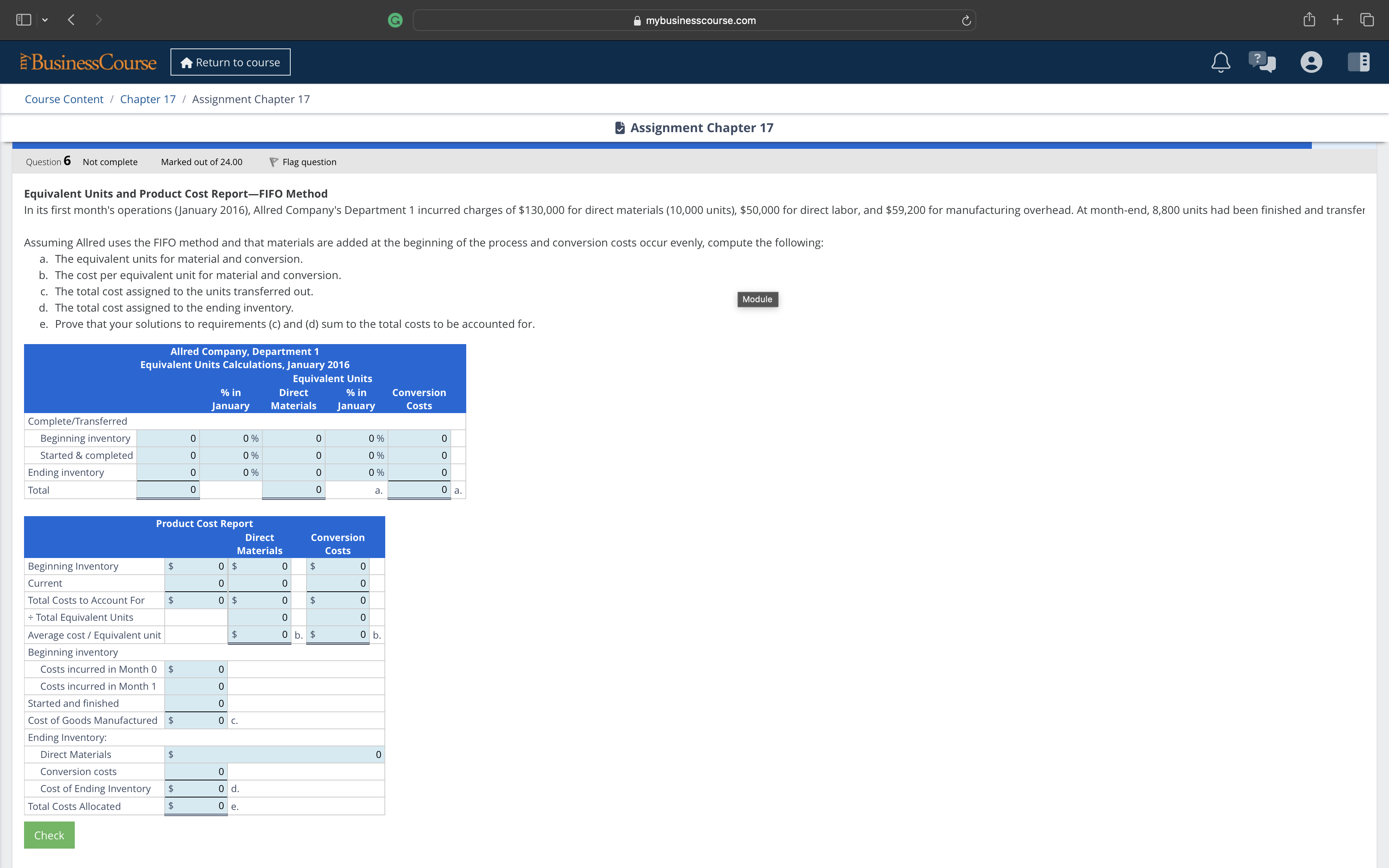Open the help chat bubbles icon
Screen dimensions: 1389x868
point(1261,62)
